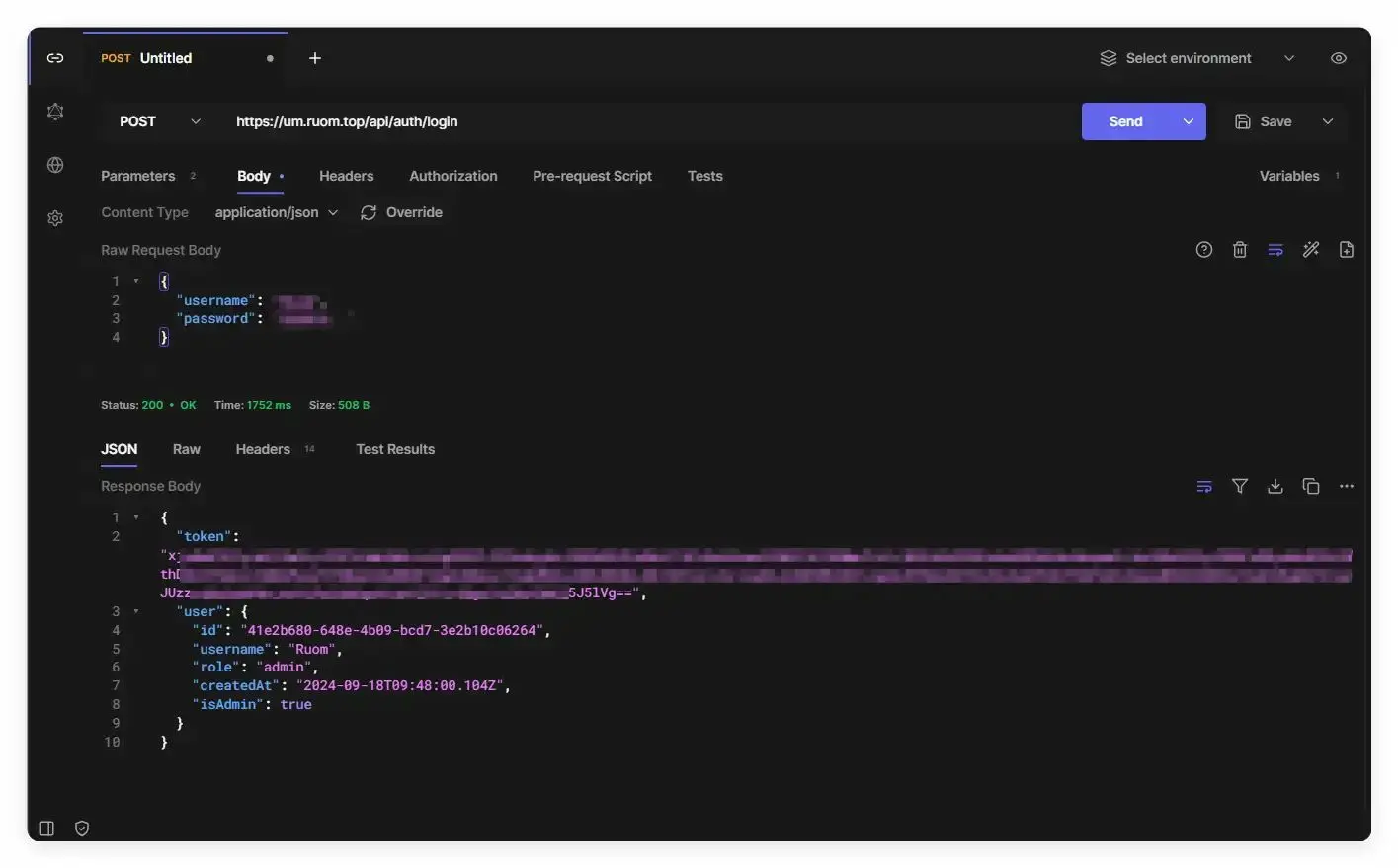
Task: Click the trash icon to clear request body
Action: coord(1239,250)
